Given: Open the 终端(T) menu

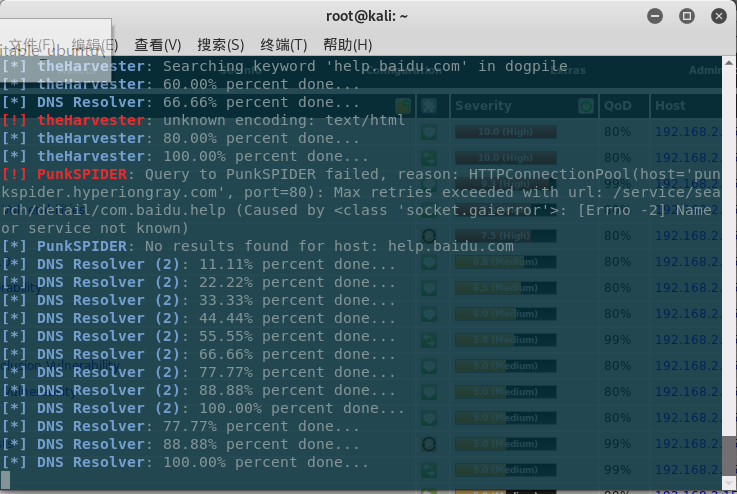Looking at the screenshot, I should (284, 45).
